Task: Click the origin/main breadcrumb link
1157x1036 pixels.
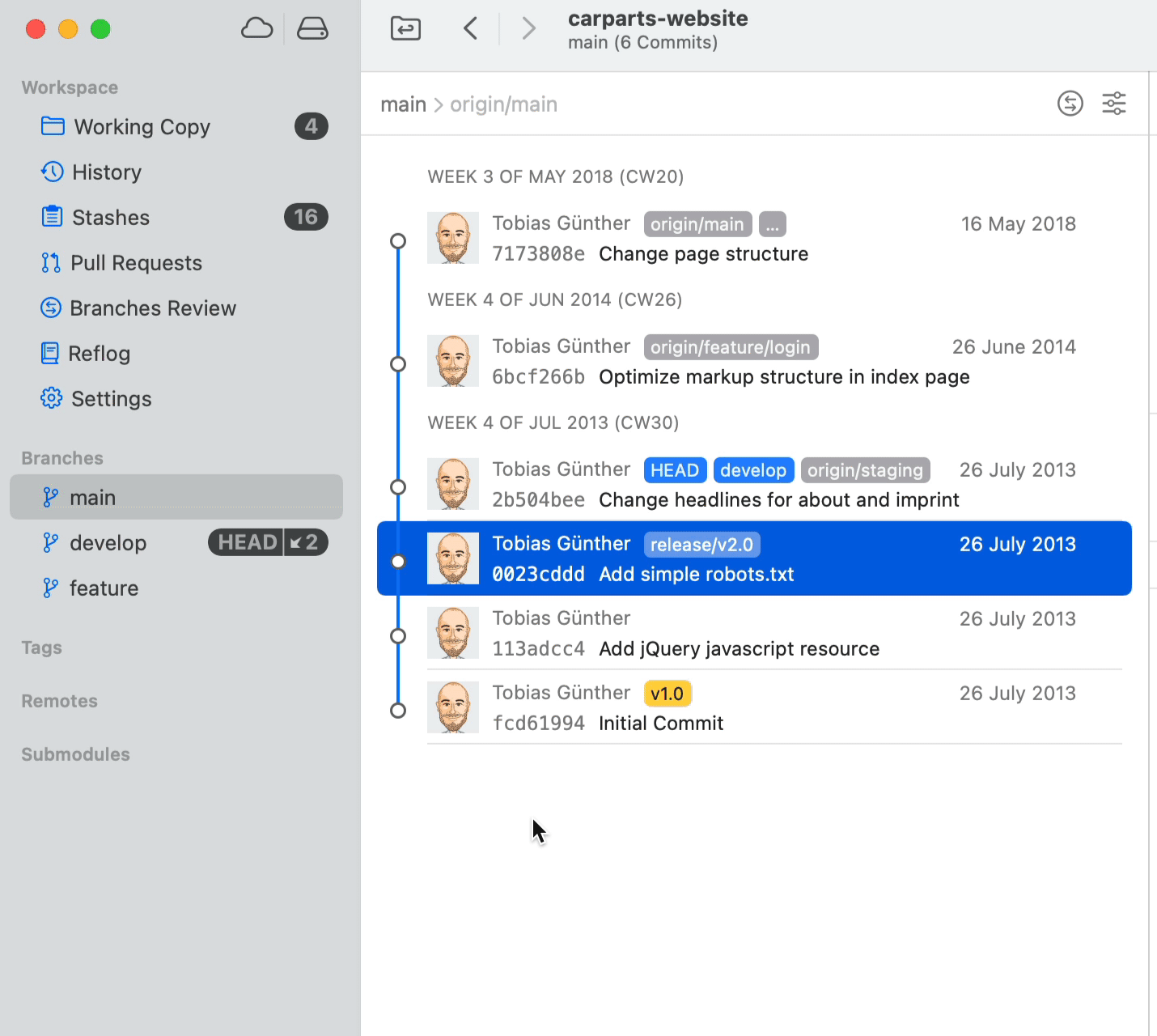Action: pyautogui.click(x=503, y=104)
